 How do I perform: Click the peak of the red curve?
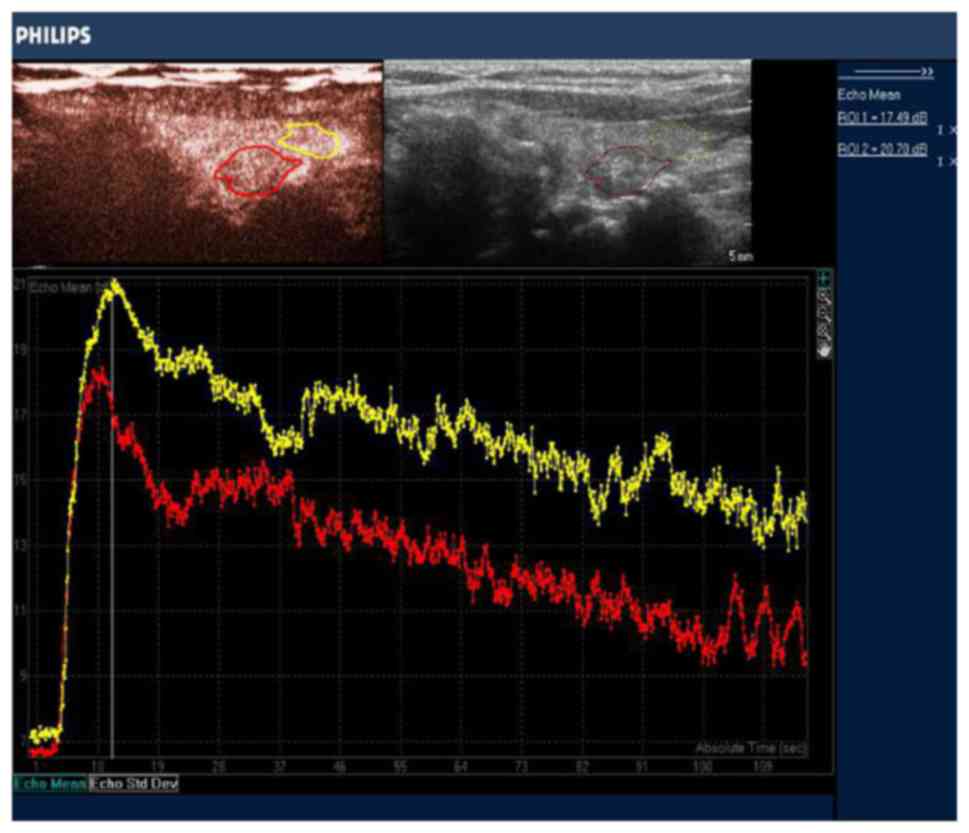(98, 372)
